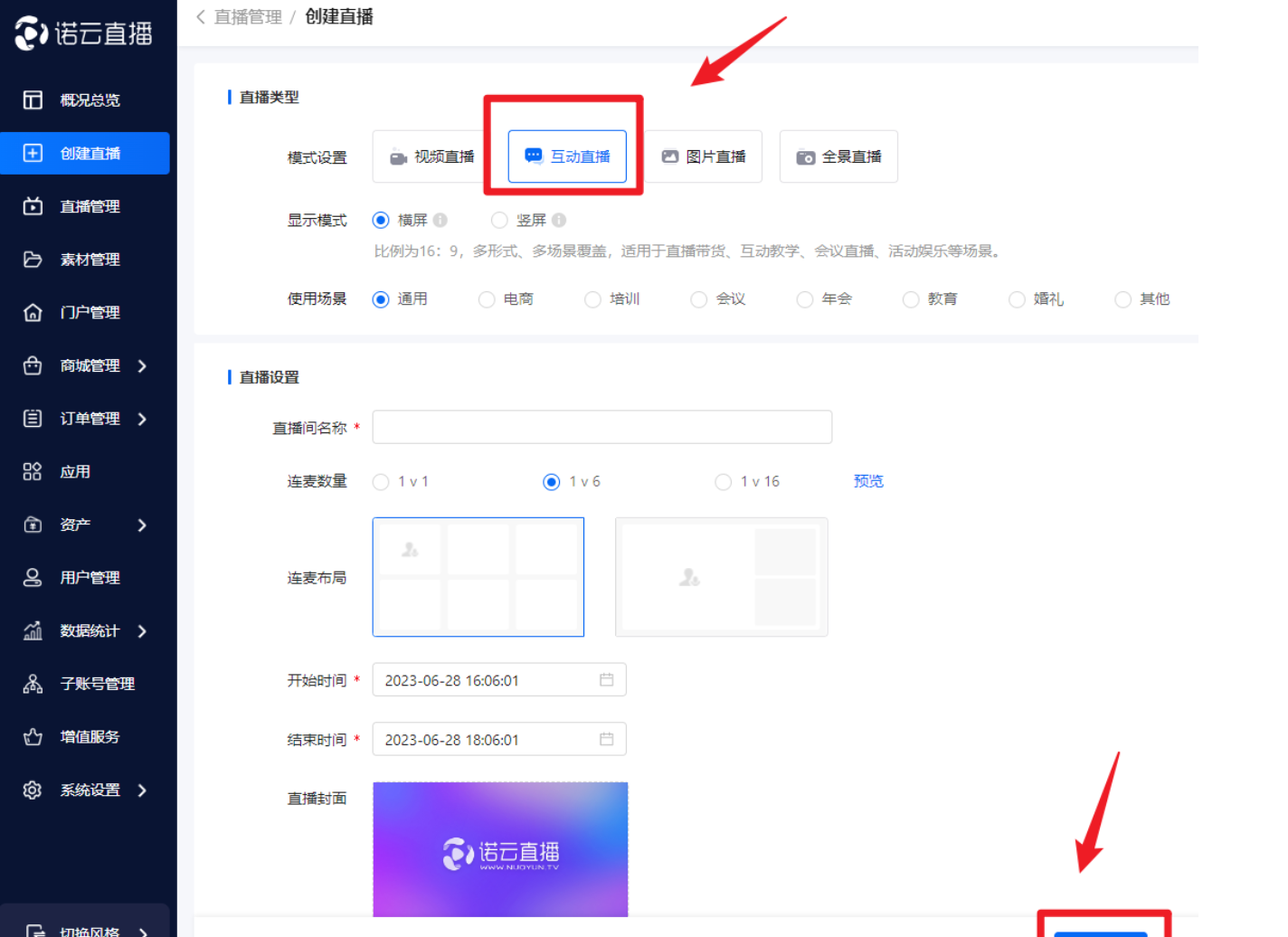Image resolution: width=1288 pixels, height=937 pixels.
Task: Select the 视频直播 mode button
Action: tap(430, 157)
